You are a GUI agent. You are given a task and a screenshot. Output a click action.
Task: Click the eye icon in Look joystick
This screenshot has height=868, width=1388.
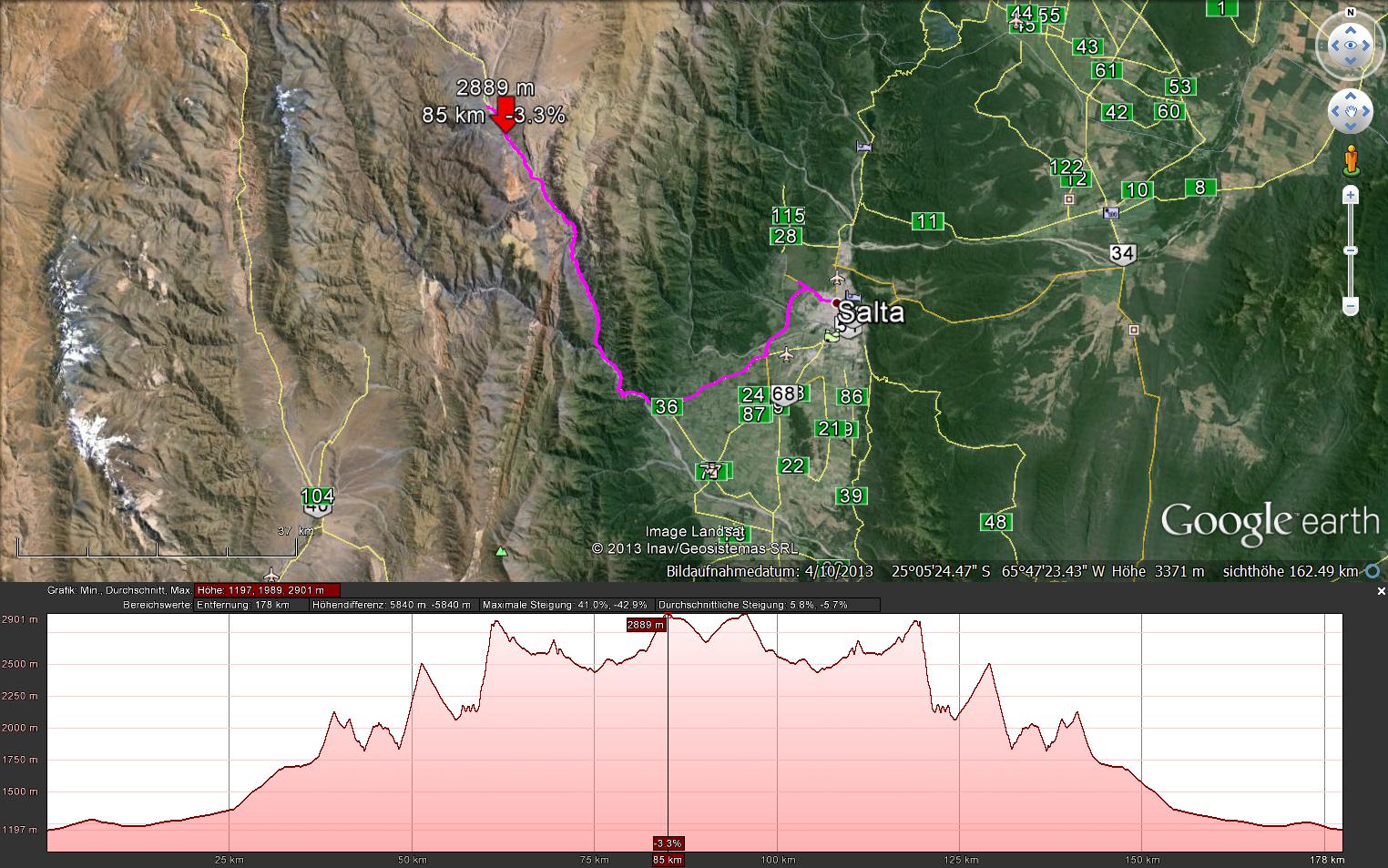(x=1350, y=45)
